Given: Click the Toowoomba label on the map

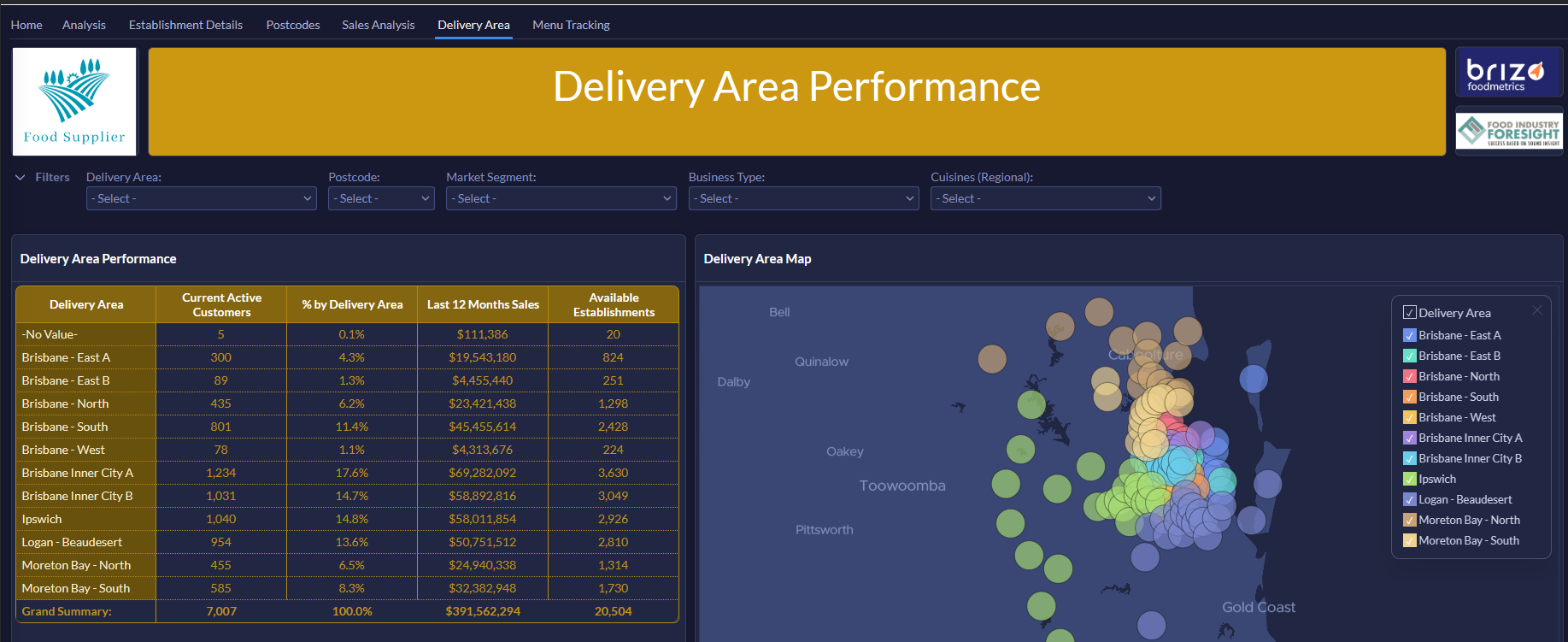Looking at the screenshot, I should tap(902, 486).
